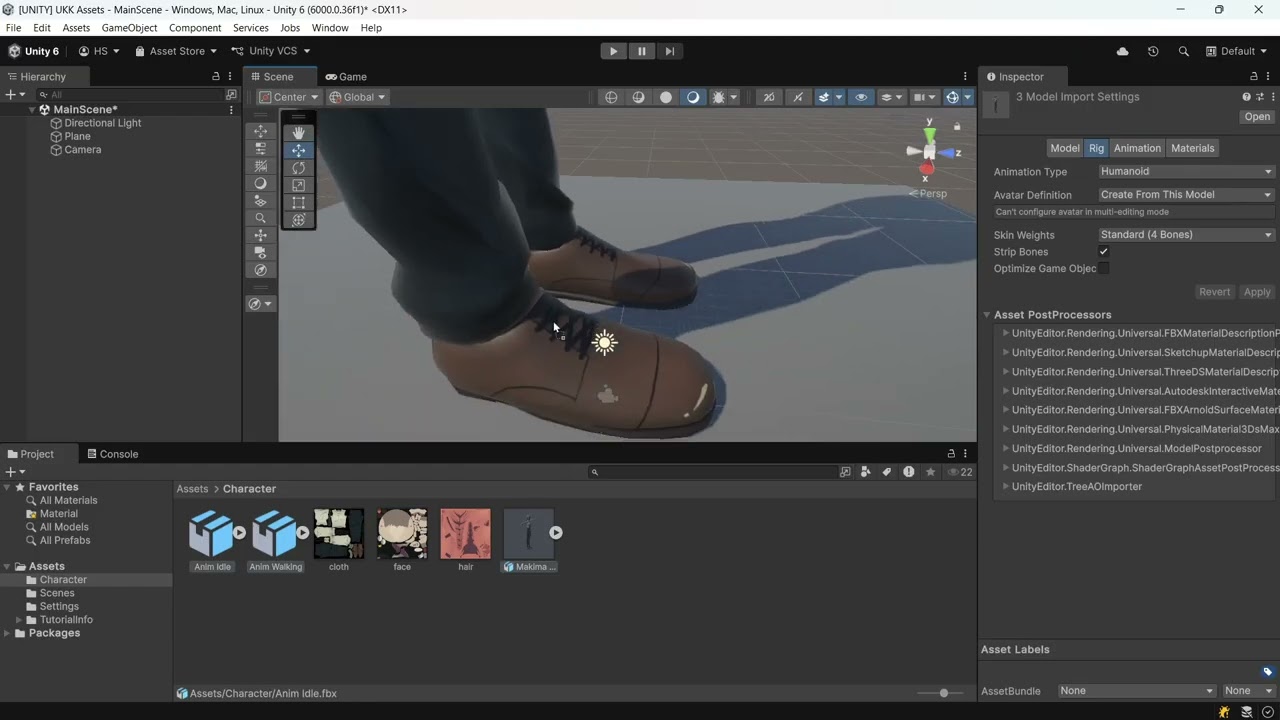Viewport: 1280px width, 720px height.
Task: Click the Play button
Action: click(613, 51)
